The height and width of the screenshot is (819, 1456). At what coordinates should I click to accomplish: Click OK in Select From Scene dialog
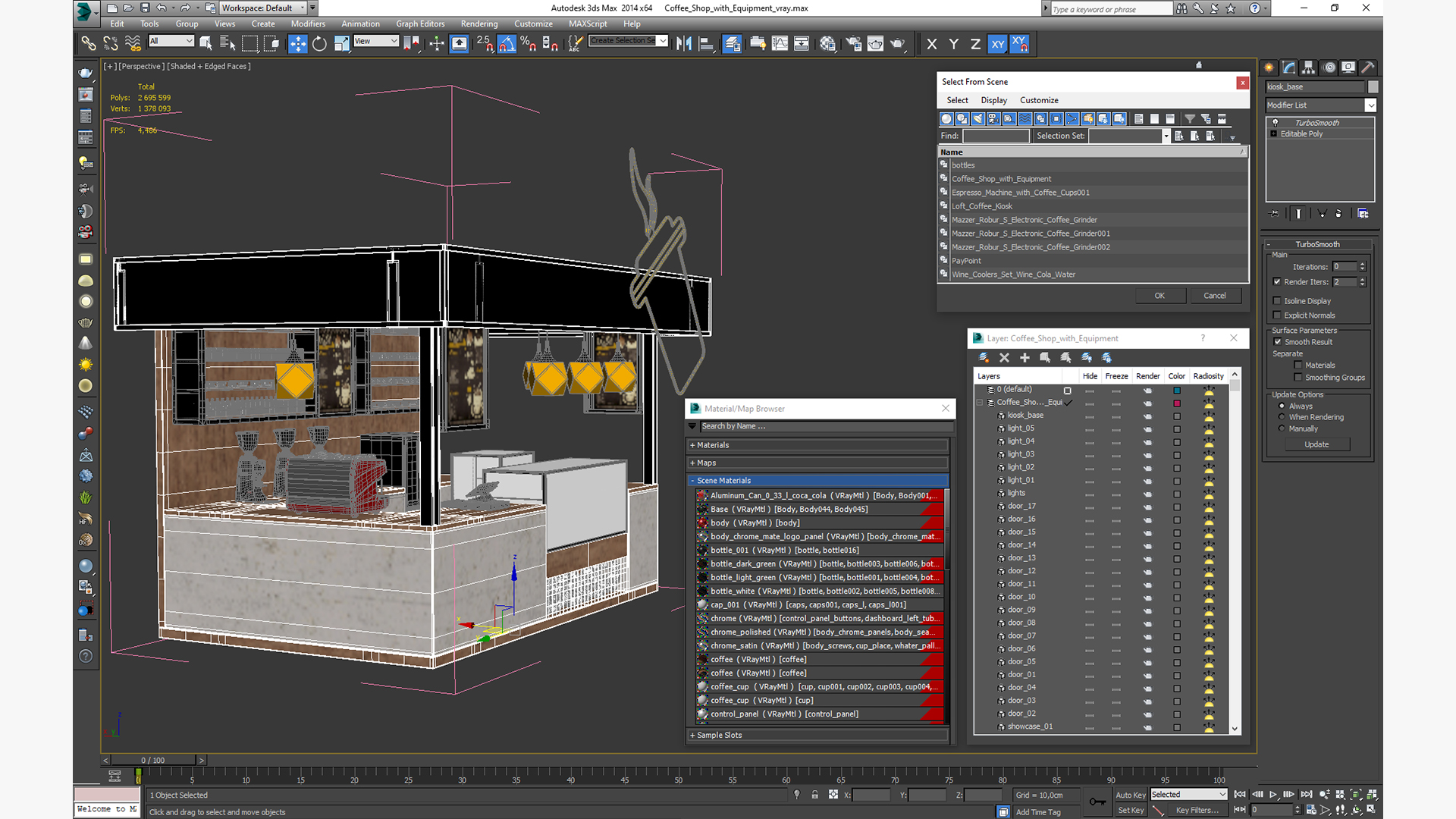click(x=1159, y=296)
